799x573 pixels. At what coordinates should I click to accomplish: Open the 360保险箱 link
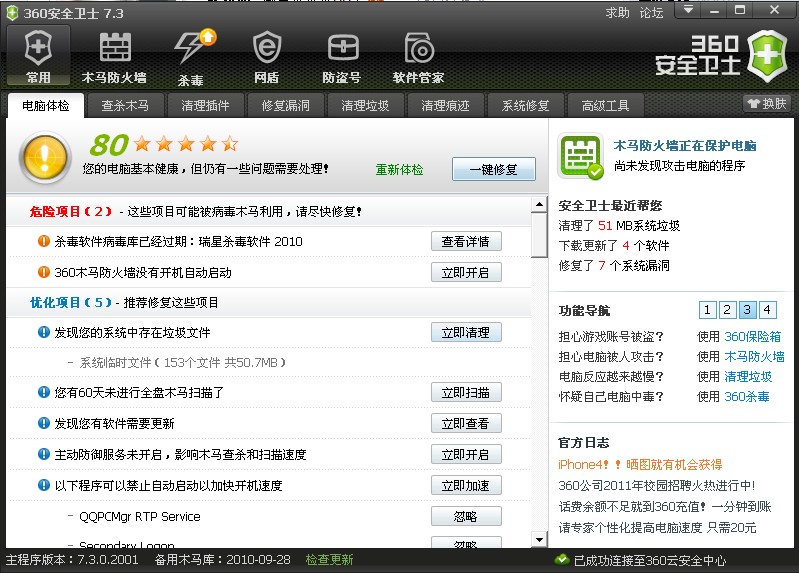click(x=753, y=336)
